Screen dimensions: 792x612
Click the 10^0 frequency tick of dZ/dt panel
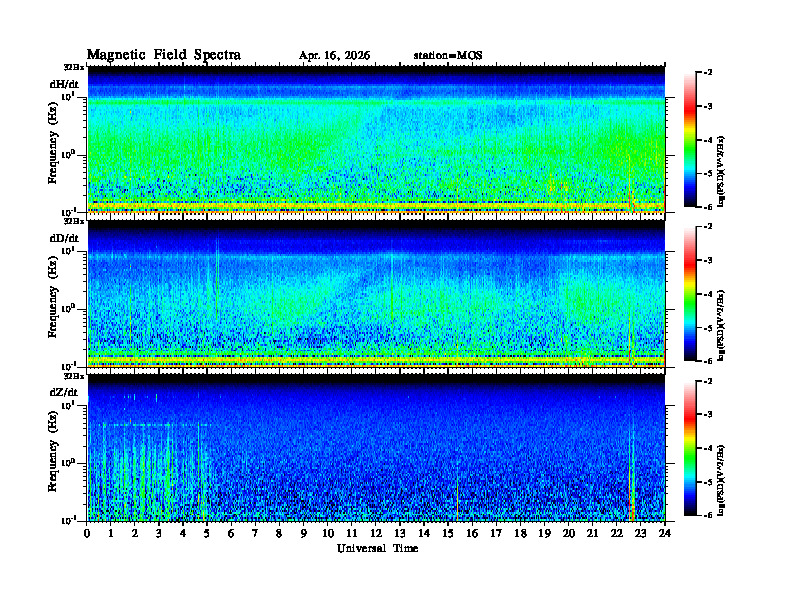click(x=68, y=462)
